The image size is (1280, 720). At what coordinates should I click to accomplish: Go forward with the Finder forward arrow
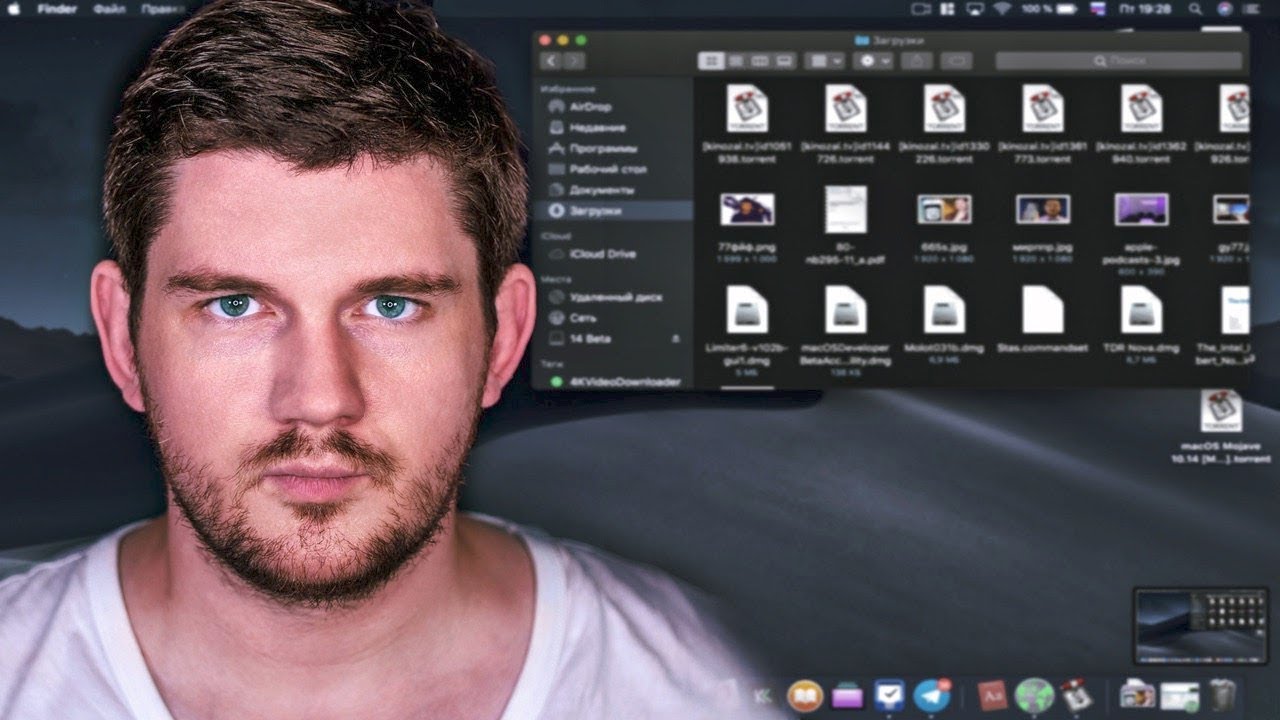click(574, 61)
